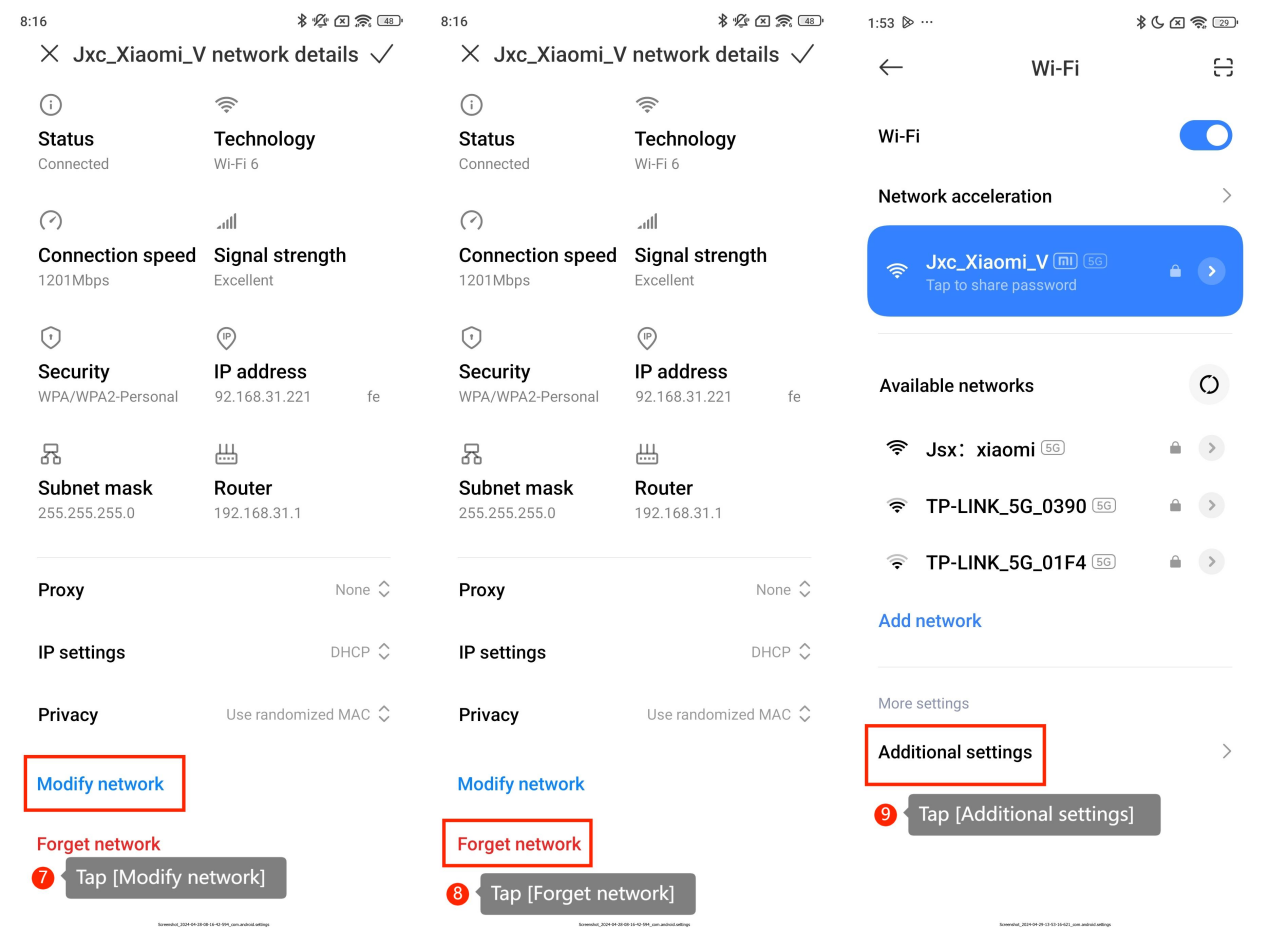
Task: Open details arrow beside Jsx: xiaomi
Action: coord(1211,449)
